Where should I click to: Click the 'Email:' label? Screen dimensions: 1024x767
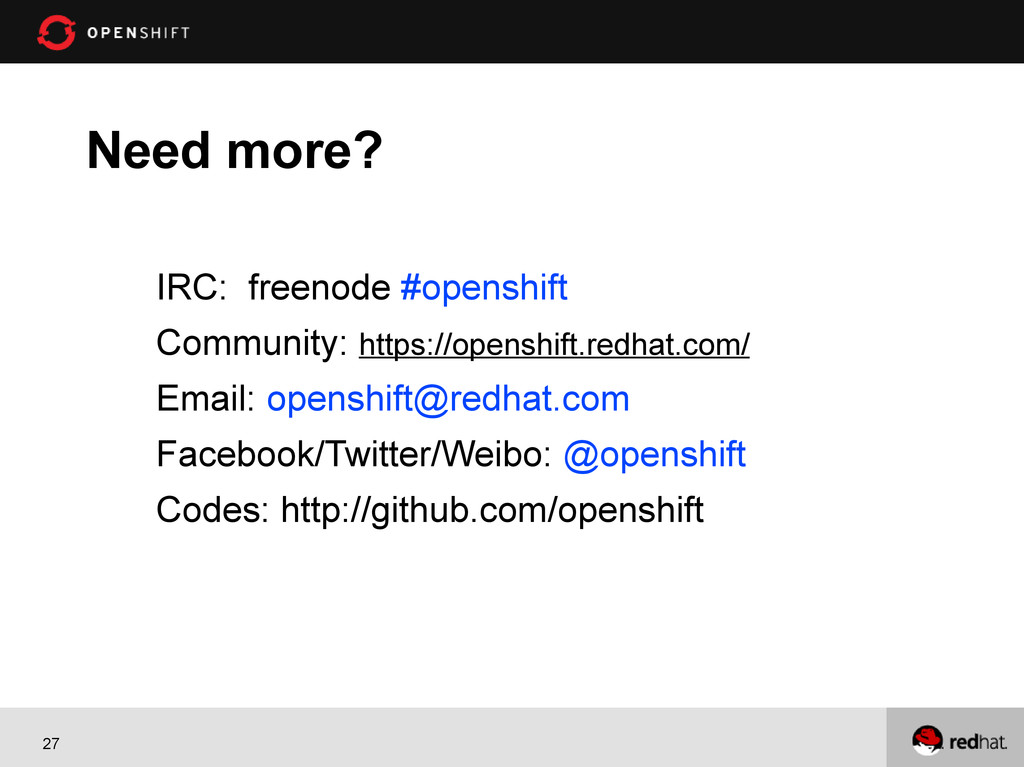pos(205,399)
